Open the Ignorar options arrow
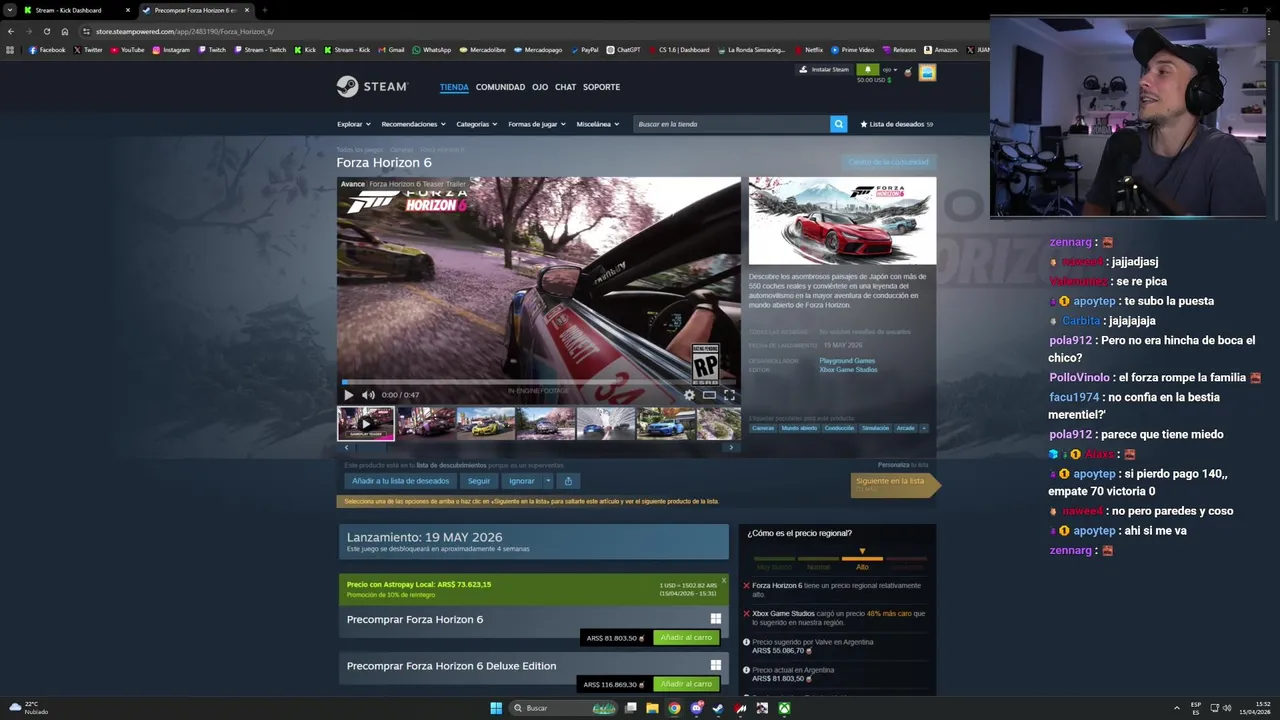 pyautogui.click(x=548, y=481)
